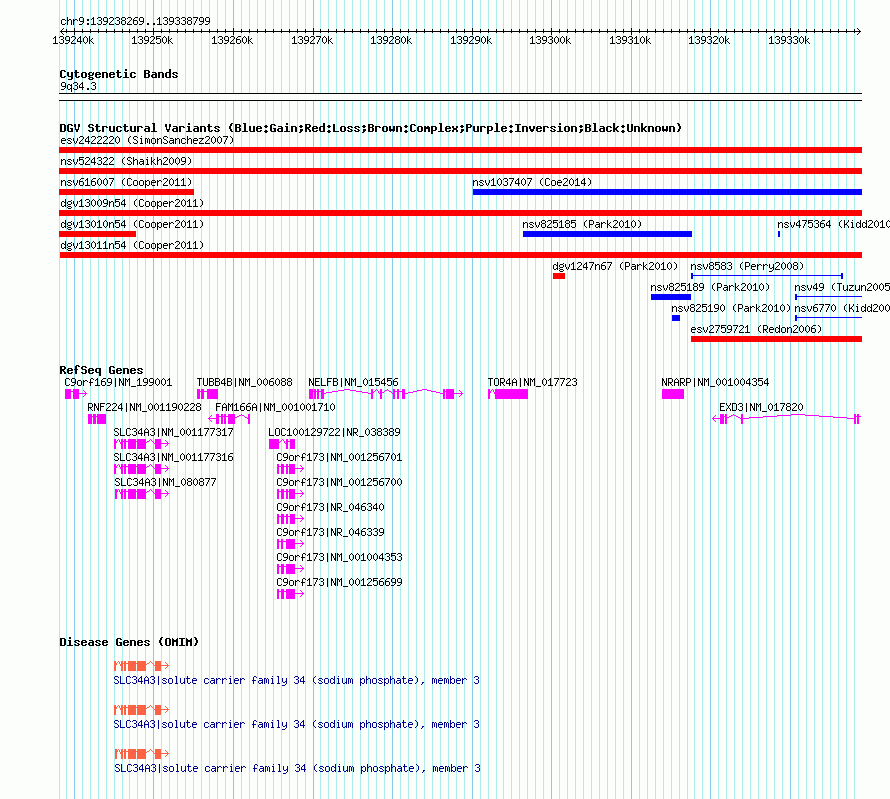Image resolution: width=890 pixels, height=799 pixels.
Task: Click the Cytogenetic Bands track title
Action: point(119,74)
